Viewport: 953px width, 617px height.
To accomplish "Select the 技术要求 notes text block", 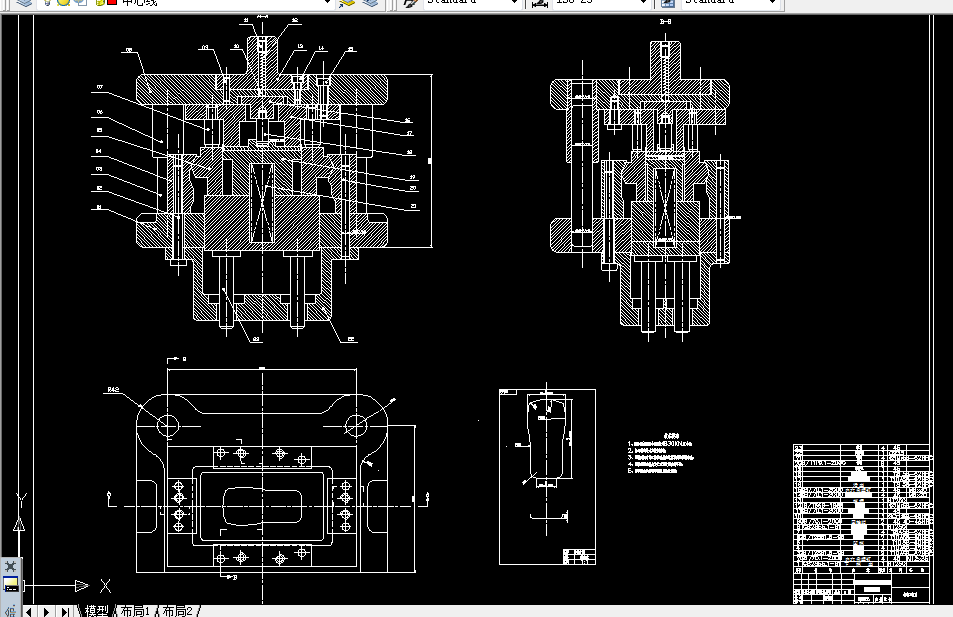I will click(x=659, y=453).
